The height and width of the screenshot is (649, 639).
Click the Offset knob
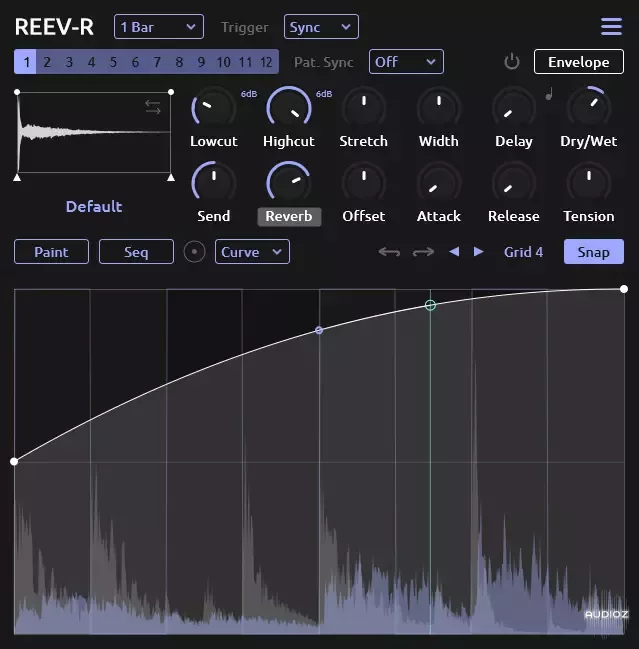point(364,183)
